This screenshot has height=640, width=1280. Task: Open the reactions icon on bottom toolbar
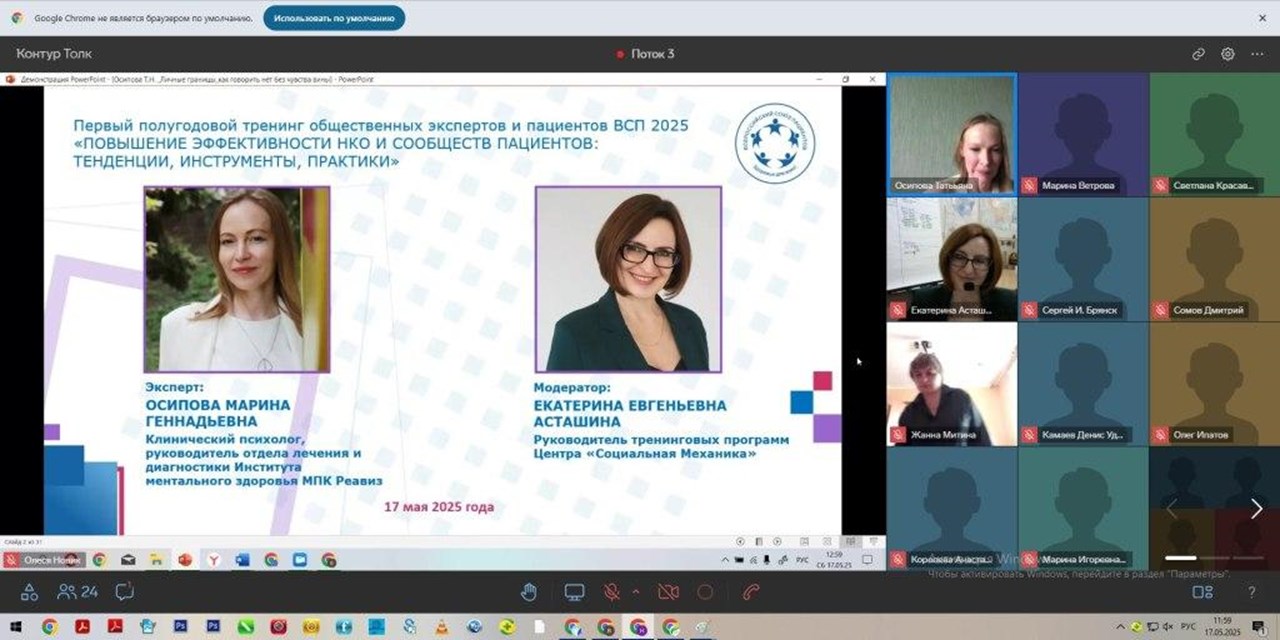pyautogui.click(x=28, y=591)
